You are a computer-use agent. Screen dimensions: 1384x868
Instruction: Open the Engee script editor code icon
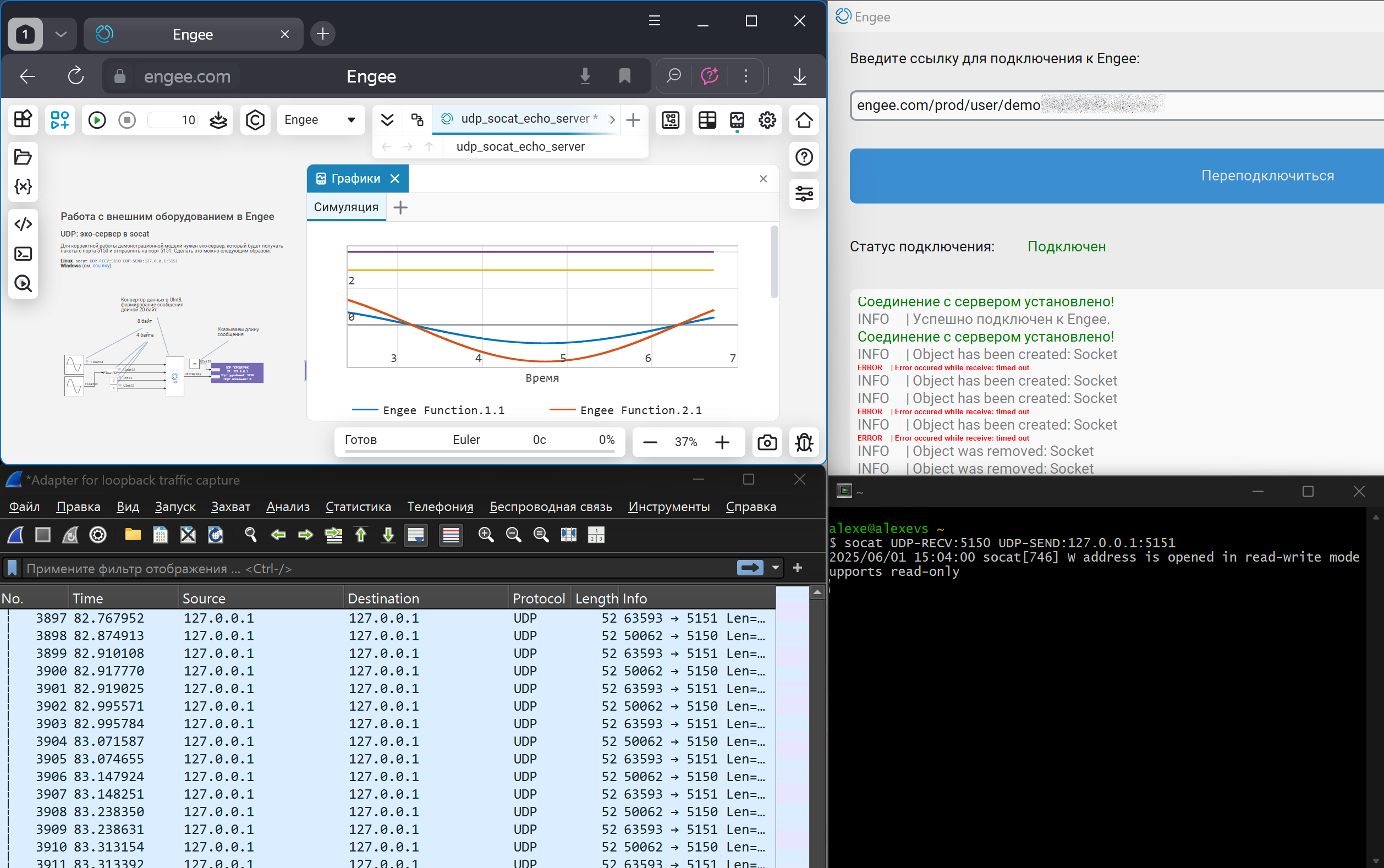(23, 224)
